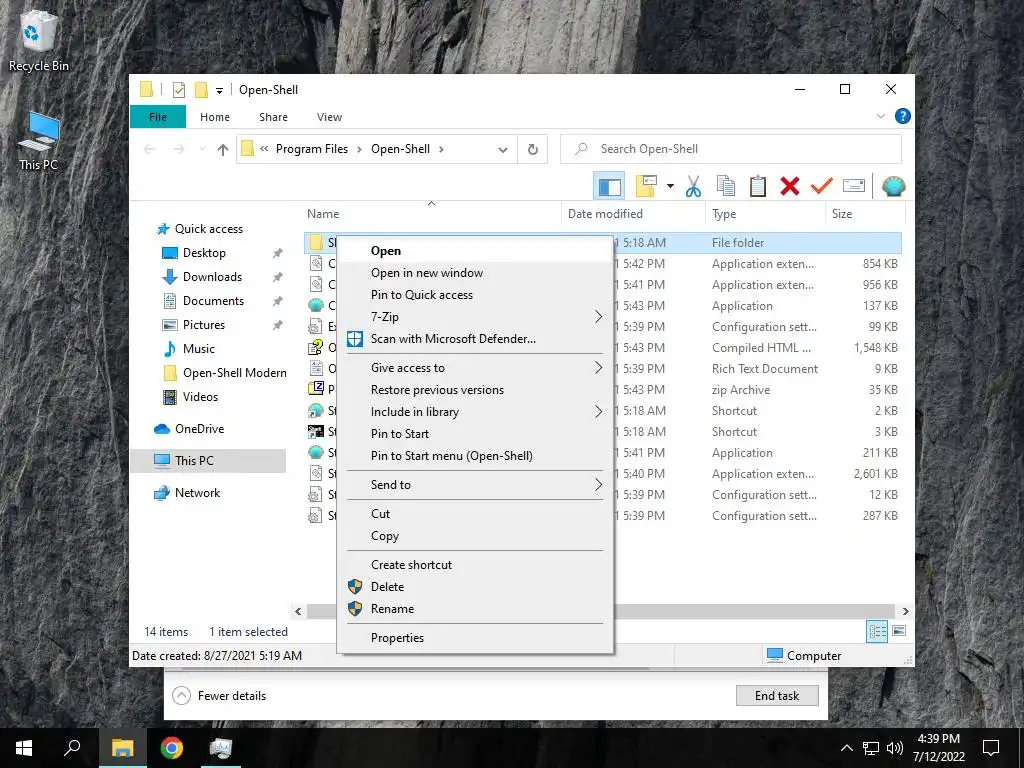This screenshot has height=768, width=1024.
Task: Click in the Search Open-Shell box
Action: [731, 149]
